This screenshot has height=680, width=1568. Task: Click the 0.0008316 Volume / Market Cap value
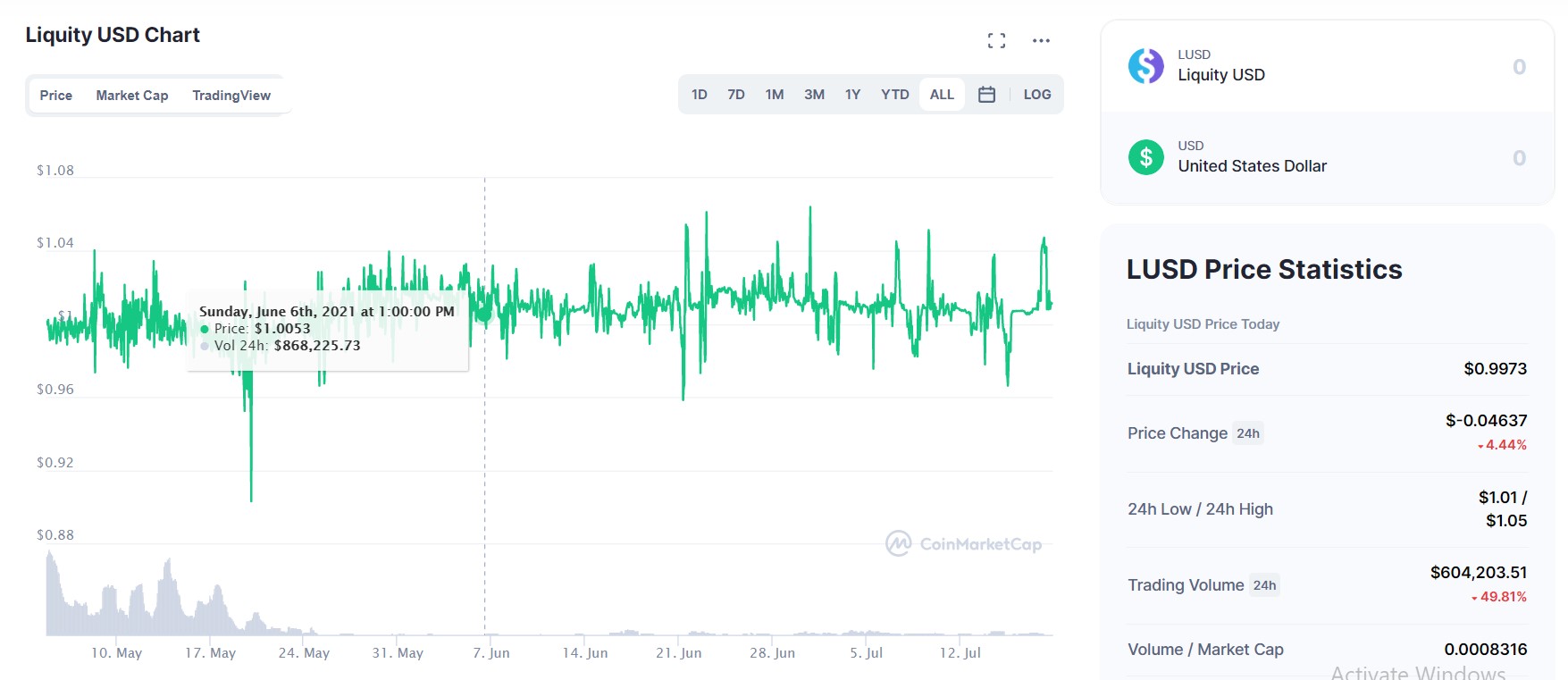tap(1486, 650)
